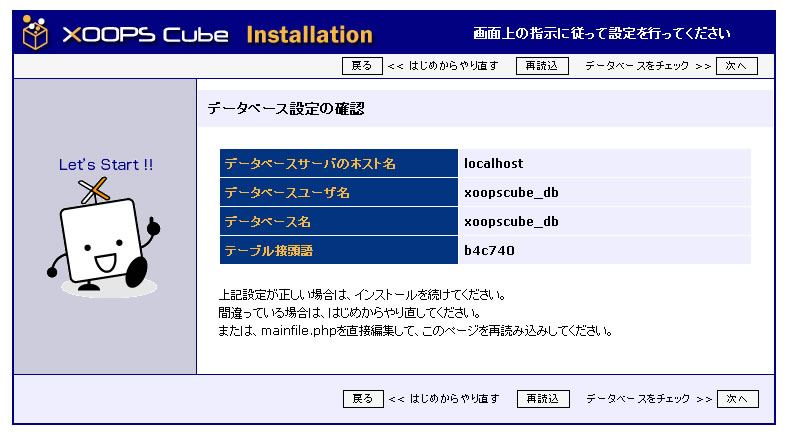Screen dimensions: 790x434
Task: Click the header データベースをチェック >> text
Action: pos(648,66)
